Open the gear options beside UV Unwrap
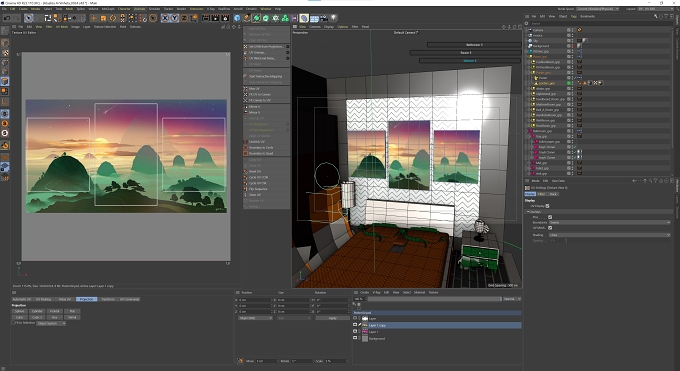The image size is (680, 371). point(287,53)
